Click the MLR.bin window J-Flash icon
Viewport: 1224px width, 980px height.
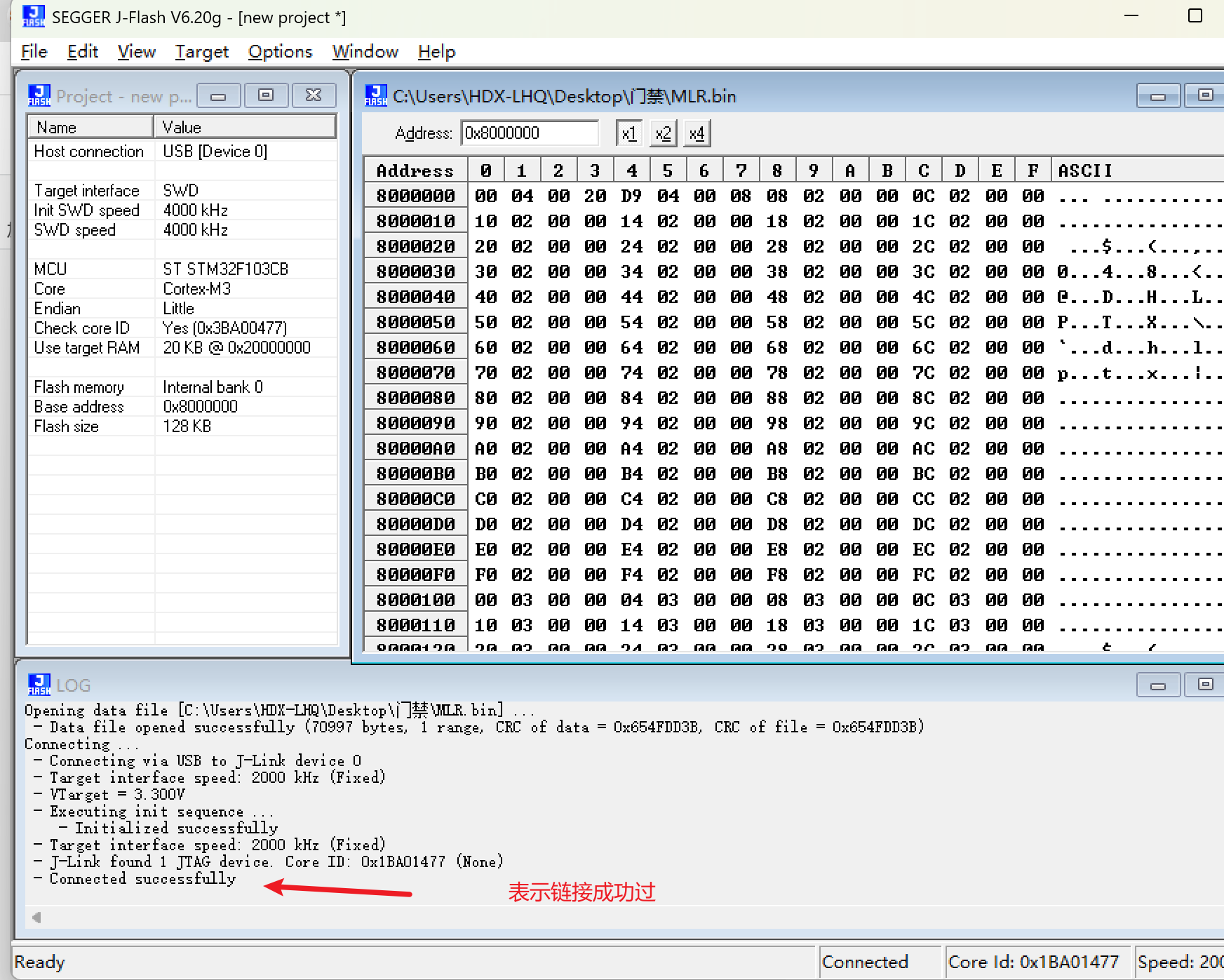pos(376,95)
